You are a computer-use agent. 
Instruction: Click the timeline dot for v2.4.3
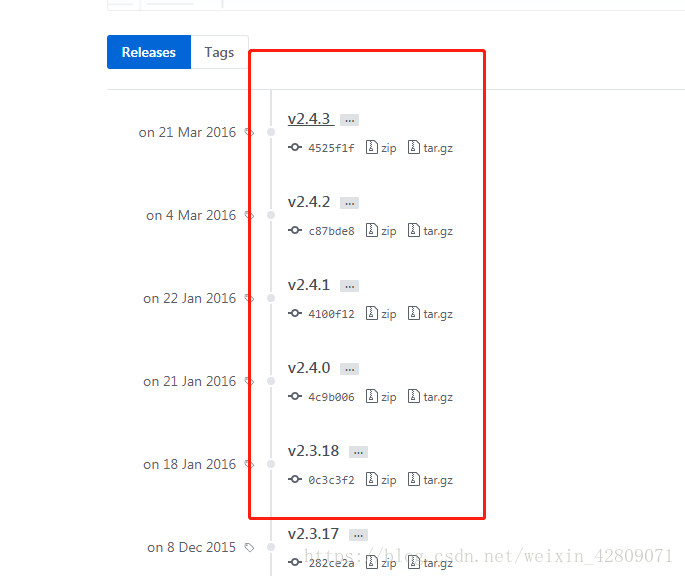271,132
